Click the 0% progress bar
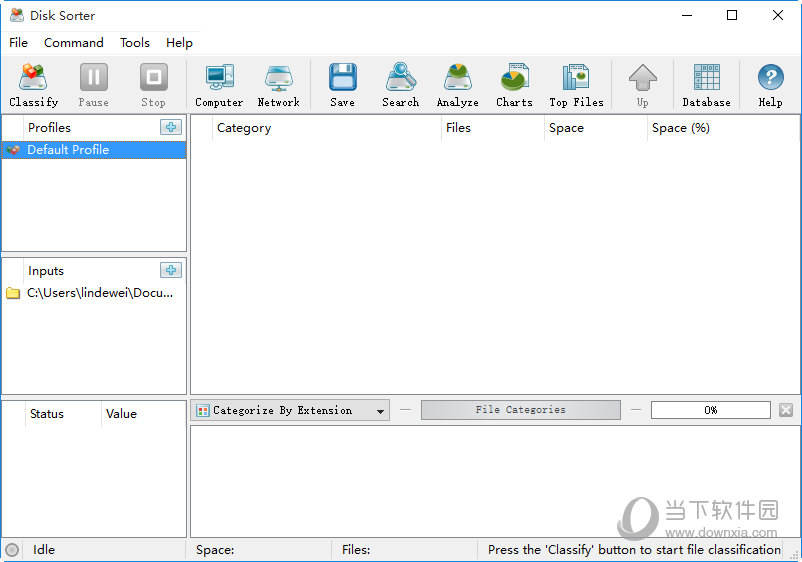Image resolution: width=802 pixels, height=562 pixels. (710, 410)
